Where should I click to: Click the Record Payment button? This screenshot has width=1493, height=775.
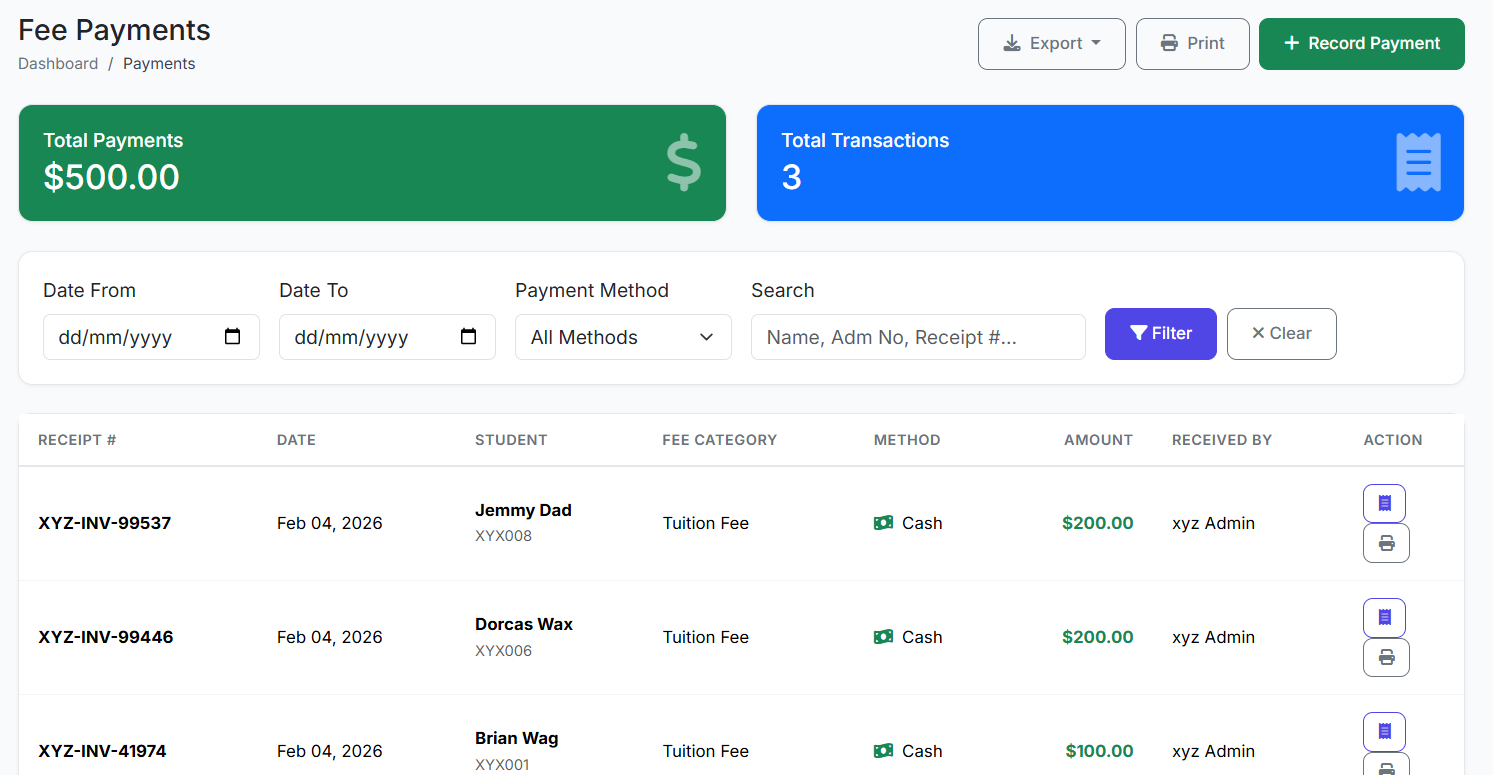click(1361, 43)
